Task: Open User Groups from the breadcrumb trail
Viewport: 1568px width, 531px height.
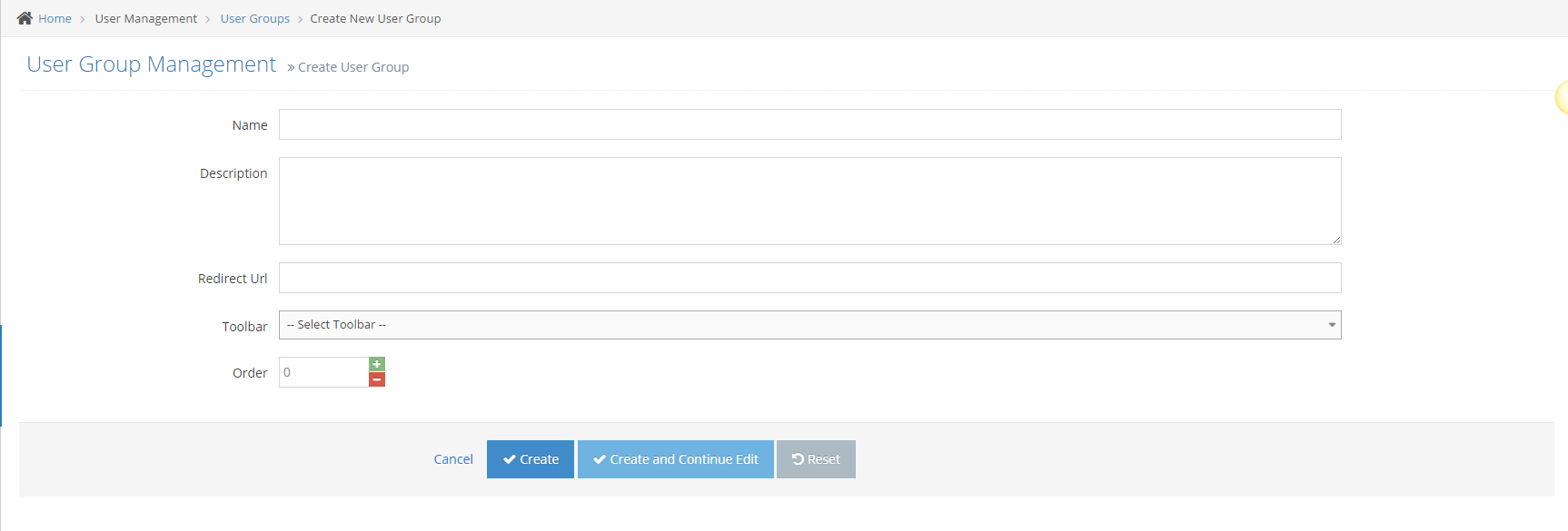Action: [254, 18]
